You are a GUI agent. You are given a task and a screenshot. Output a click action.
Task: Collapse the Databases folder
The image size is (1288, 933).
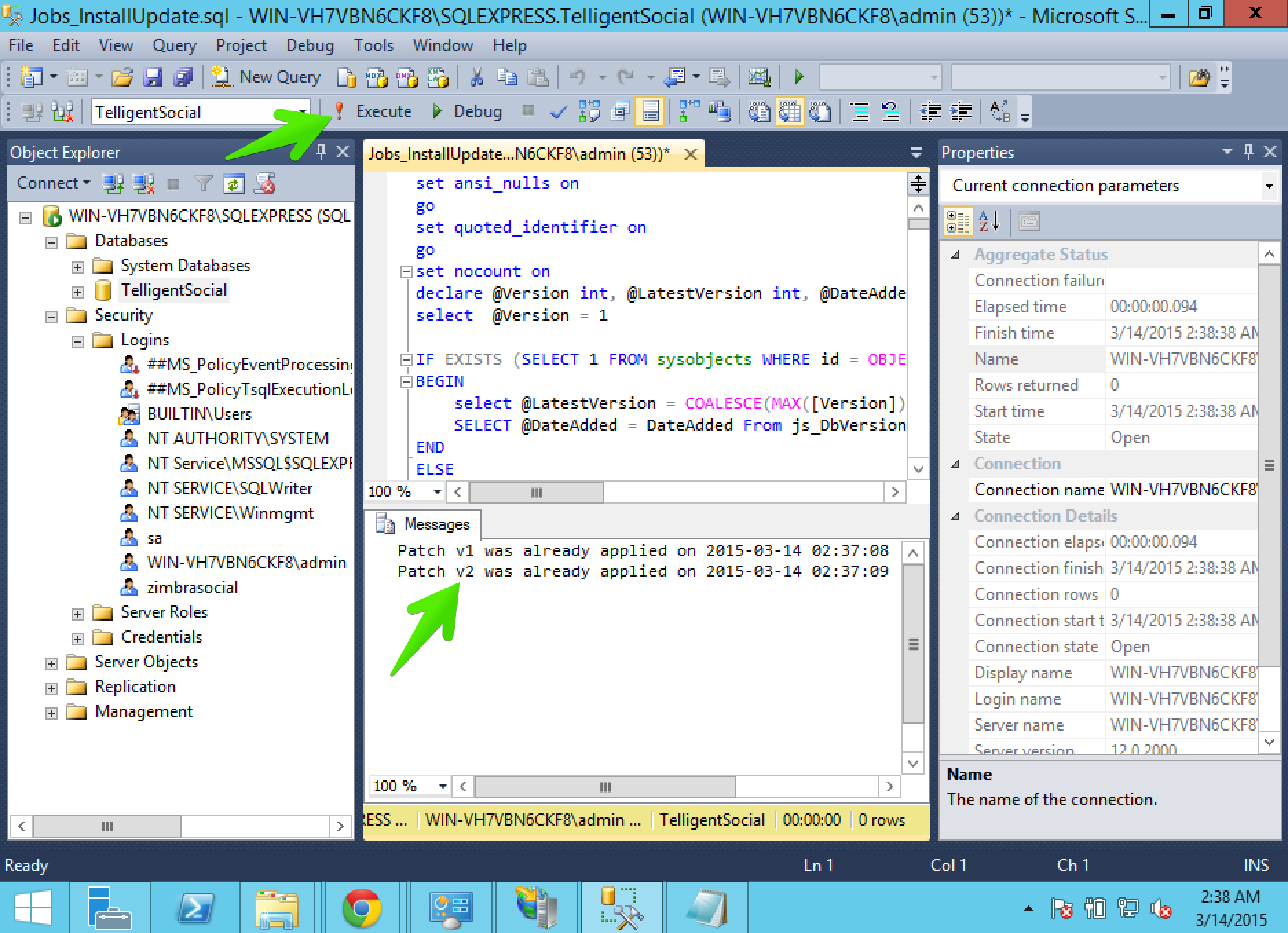pos(52,242)
